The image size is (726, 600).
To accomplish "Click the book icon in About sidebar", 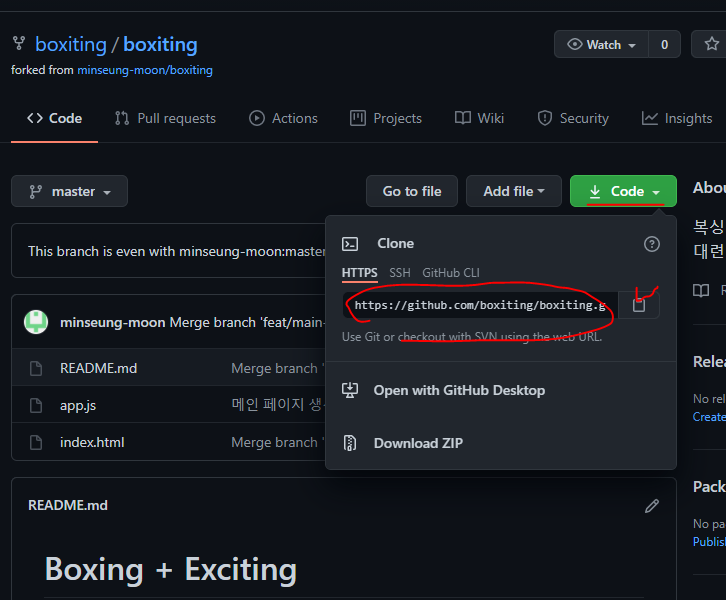I will point(701,291).
